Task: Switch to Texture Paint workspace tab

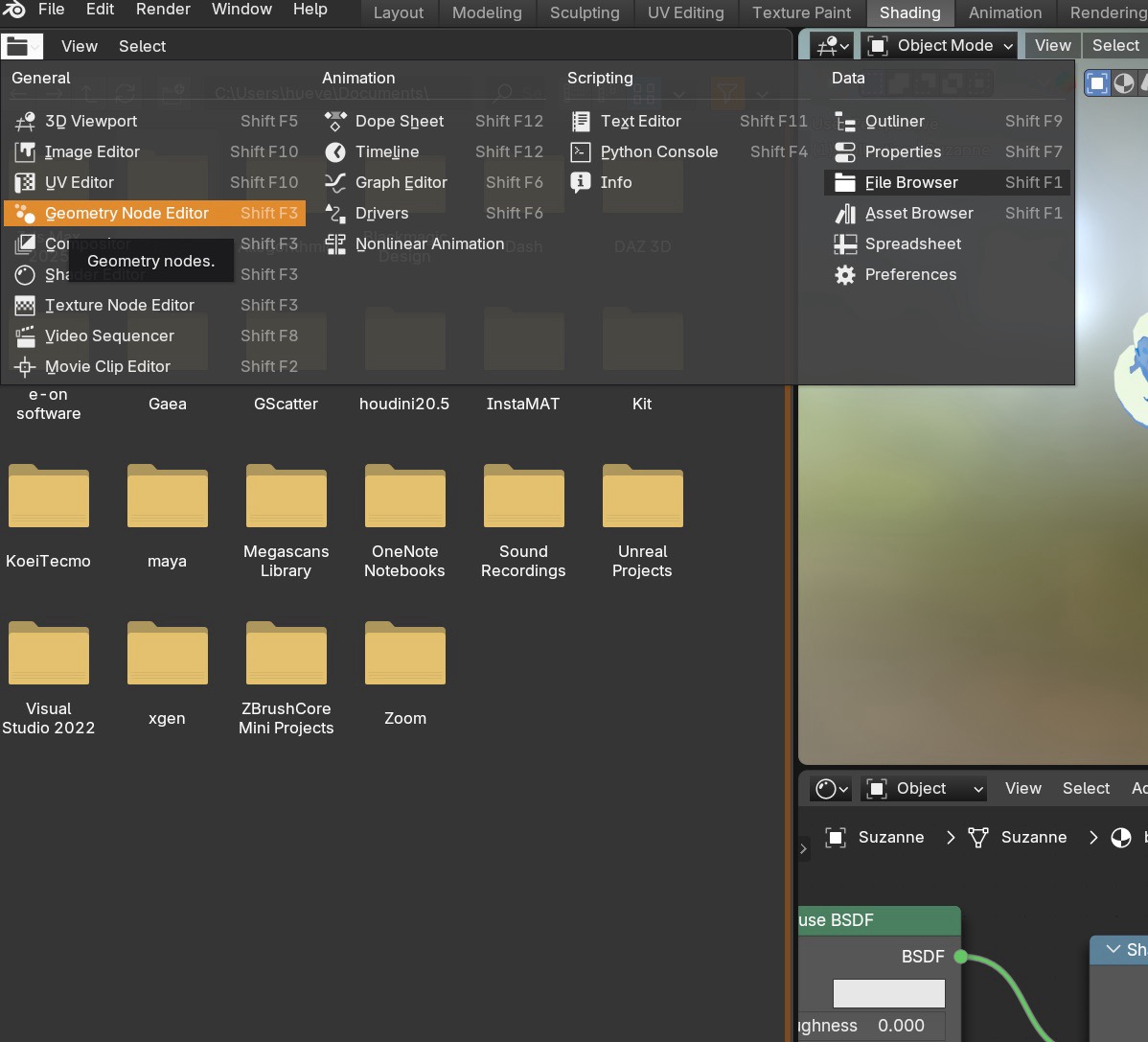Action: click(x=802, y=12)
